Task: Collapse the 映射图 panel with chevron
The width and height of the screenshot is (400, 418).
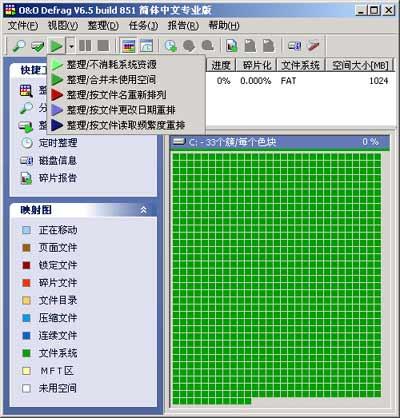Action: [x=144, y=210]
